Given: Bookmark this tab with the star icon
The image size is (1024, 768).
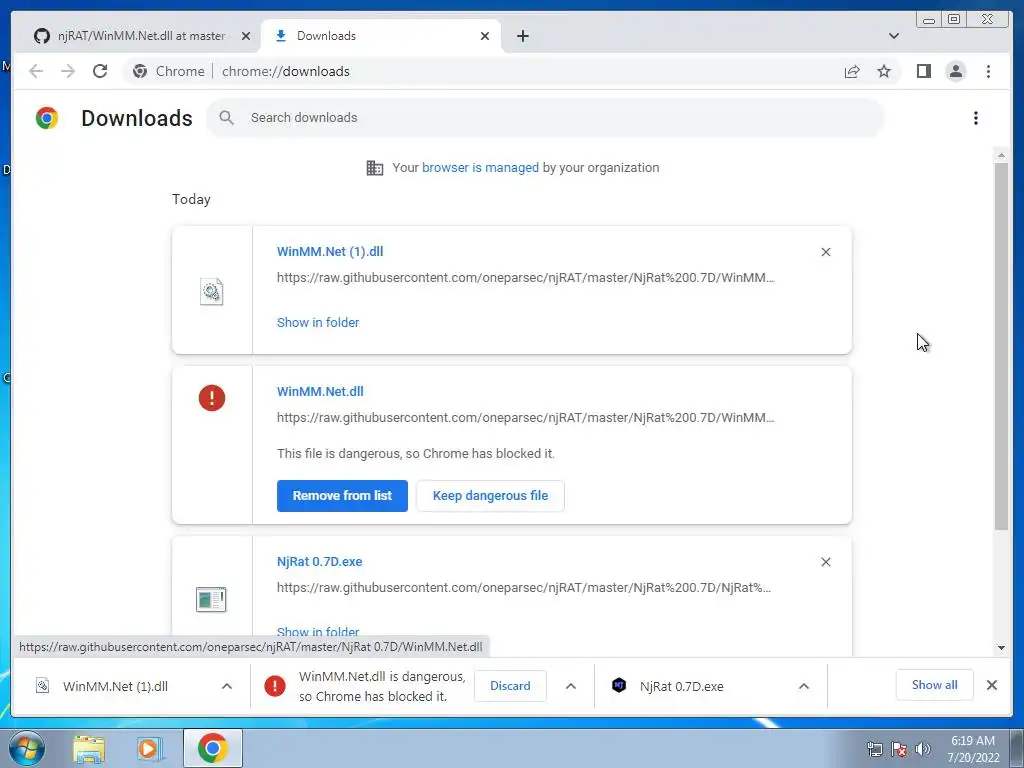Looking at the screenshot, I should click(x=884, y=71).
